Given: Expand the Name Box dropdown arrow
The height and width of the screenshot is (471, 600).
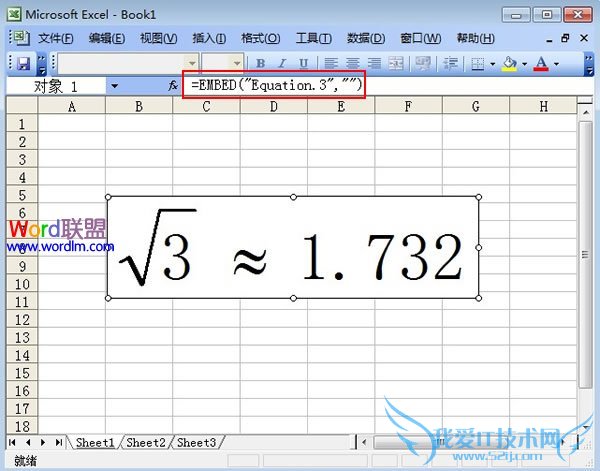Looking at the screenshot, I should point(114,87).
